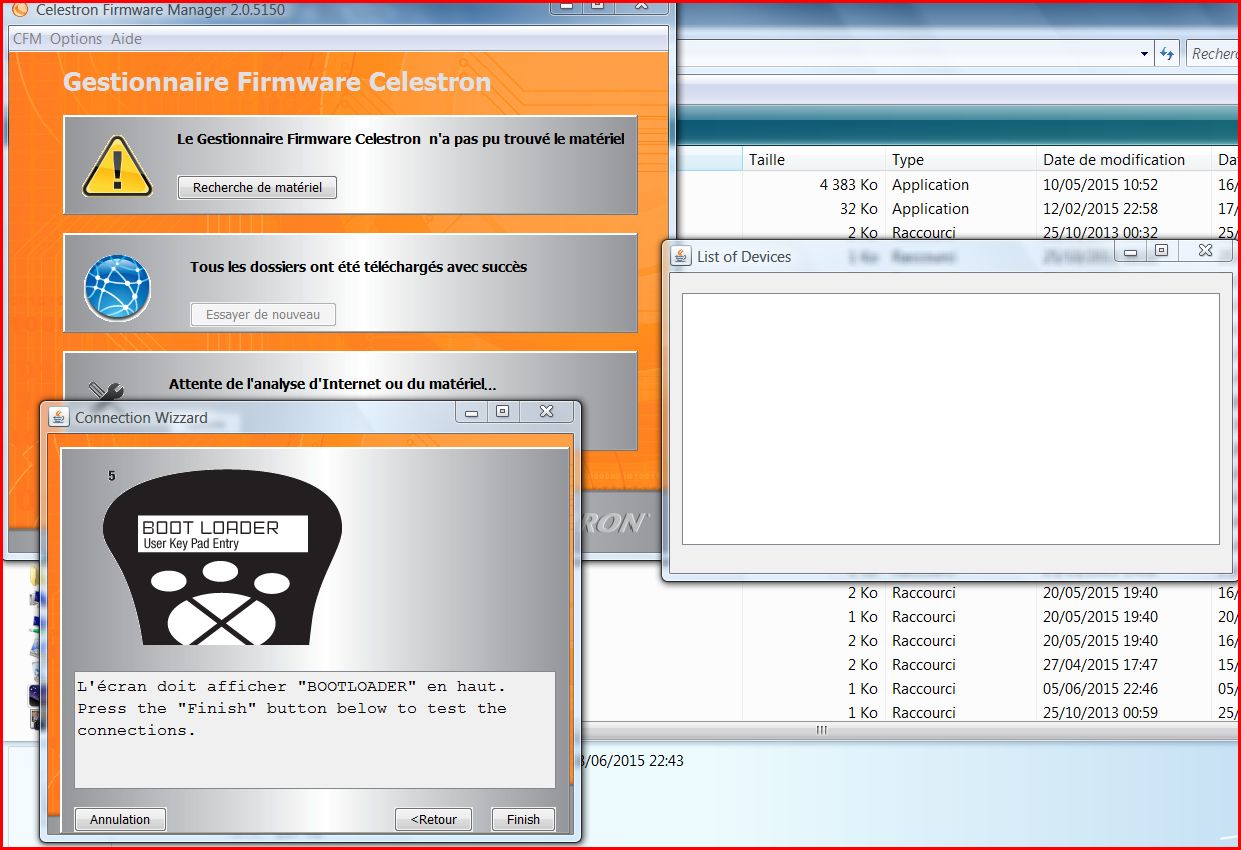Click the Java icon of Connection Wizzard window
The width and height of the screenshot is (1241, 850).
(x=59, y=417)
